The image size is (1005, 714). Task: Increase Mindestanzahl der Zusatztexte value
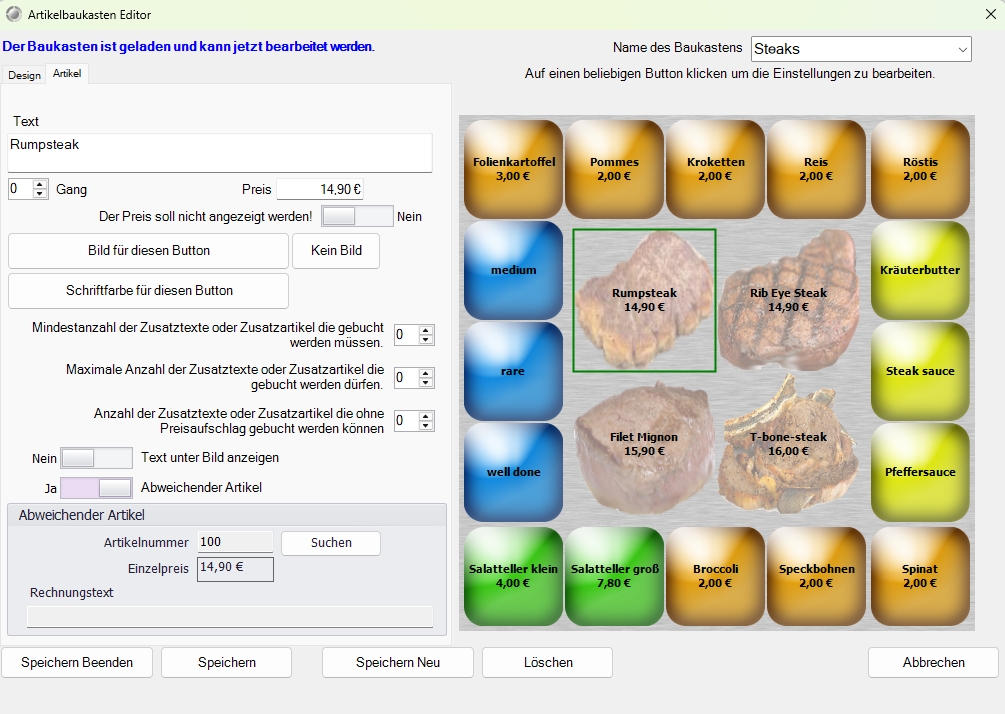click(x=427, y=330)
